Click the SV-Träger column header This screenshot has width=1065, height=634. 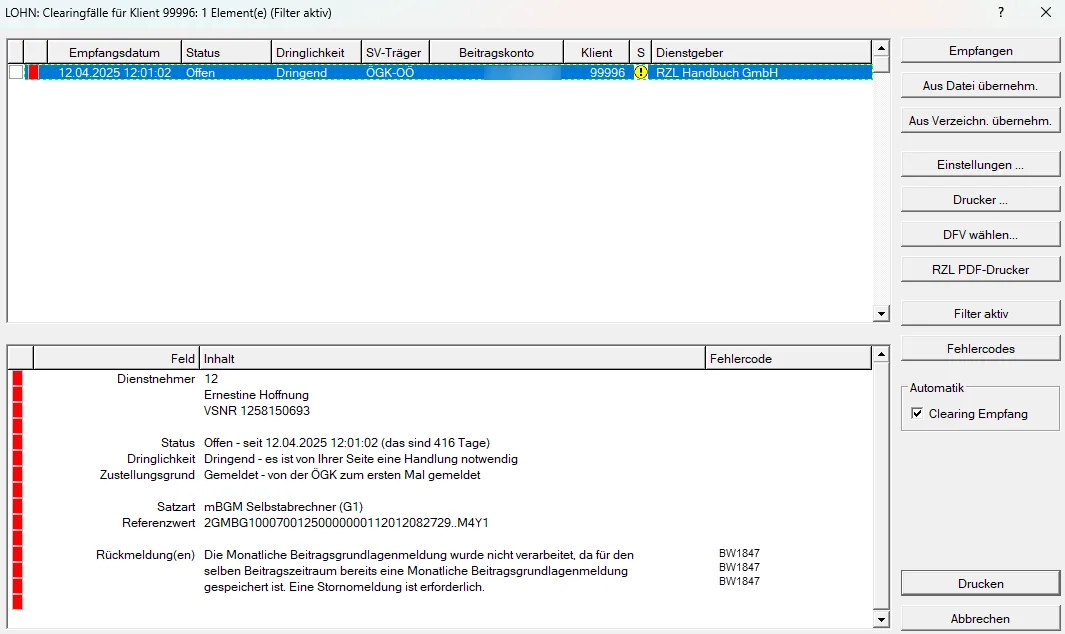click(x=395, y=52)
